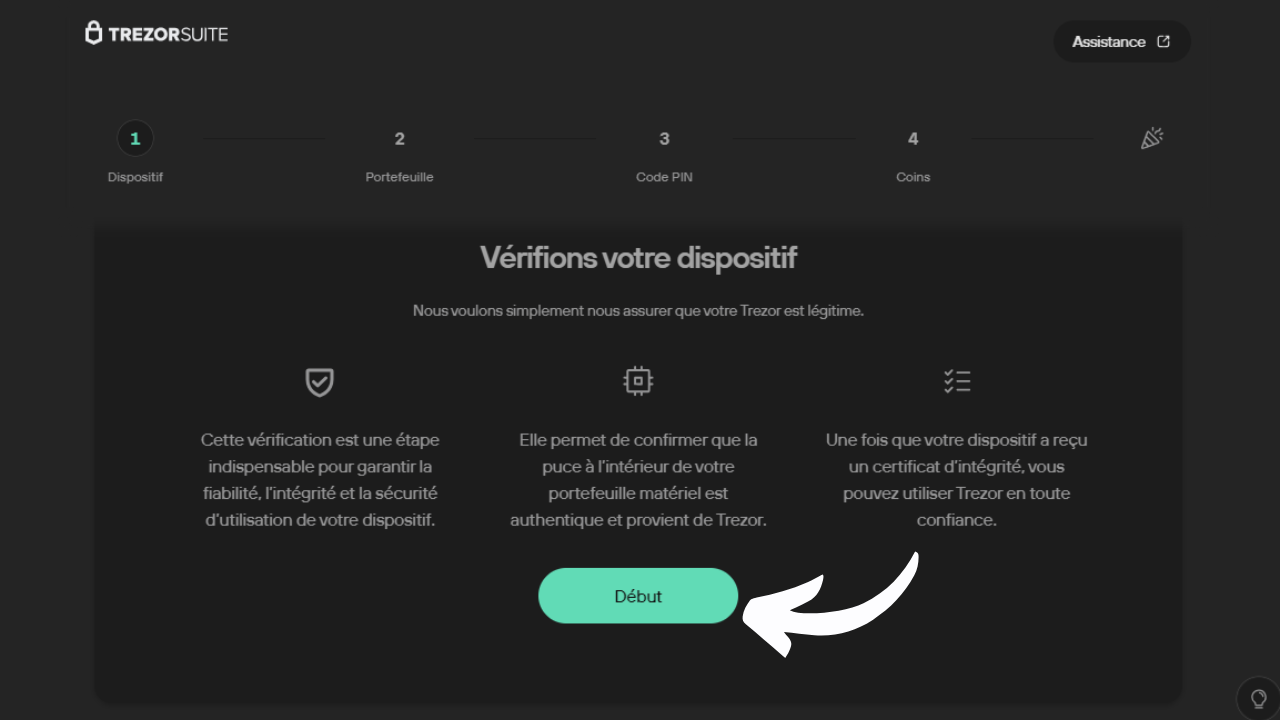The width and height of the screenshot is (1280, 720).
Task: Select step 2 number Portefeuille
Action: pos(399,139)
